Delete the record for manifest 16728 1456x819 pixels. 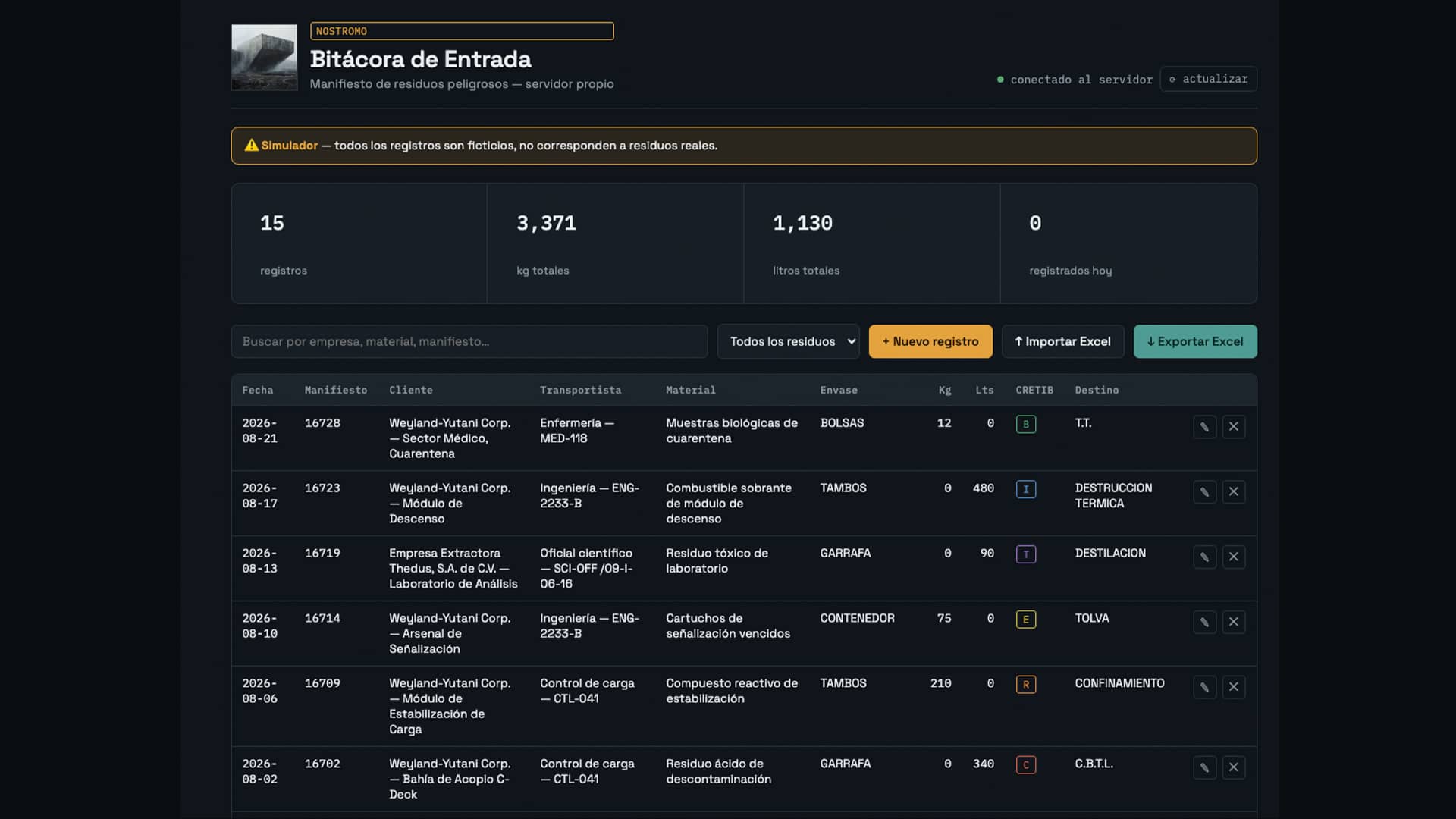click(x=1234, y=427)
